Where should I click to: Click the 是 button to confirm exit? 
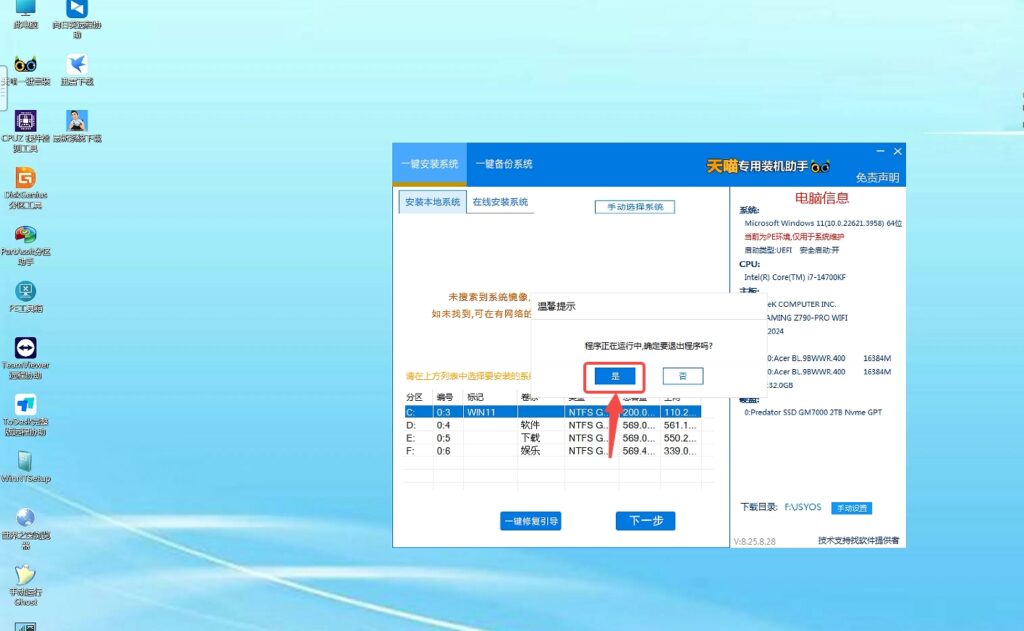615,376
